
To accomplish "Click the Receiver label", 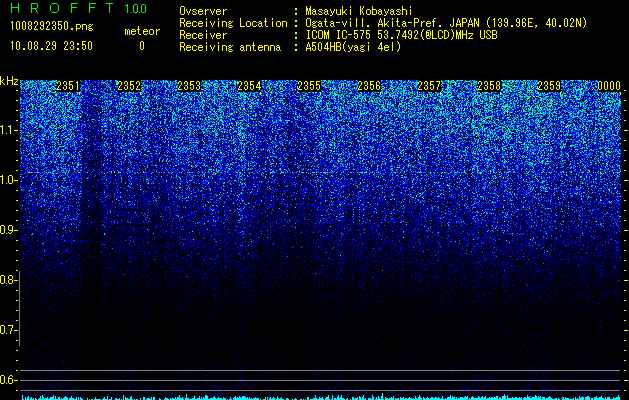I will tap(203, 35).
